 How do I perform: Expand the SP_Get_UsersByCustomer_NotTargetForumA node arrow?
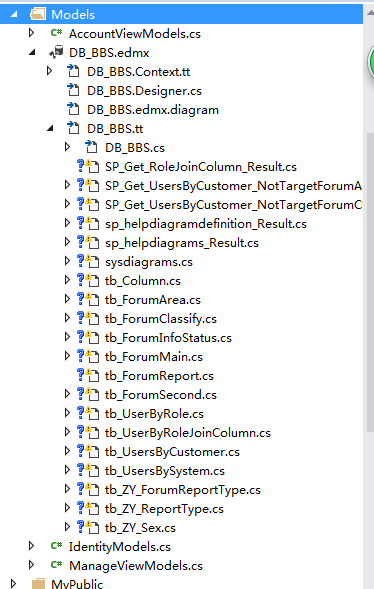click(x=68, y=185)
